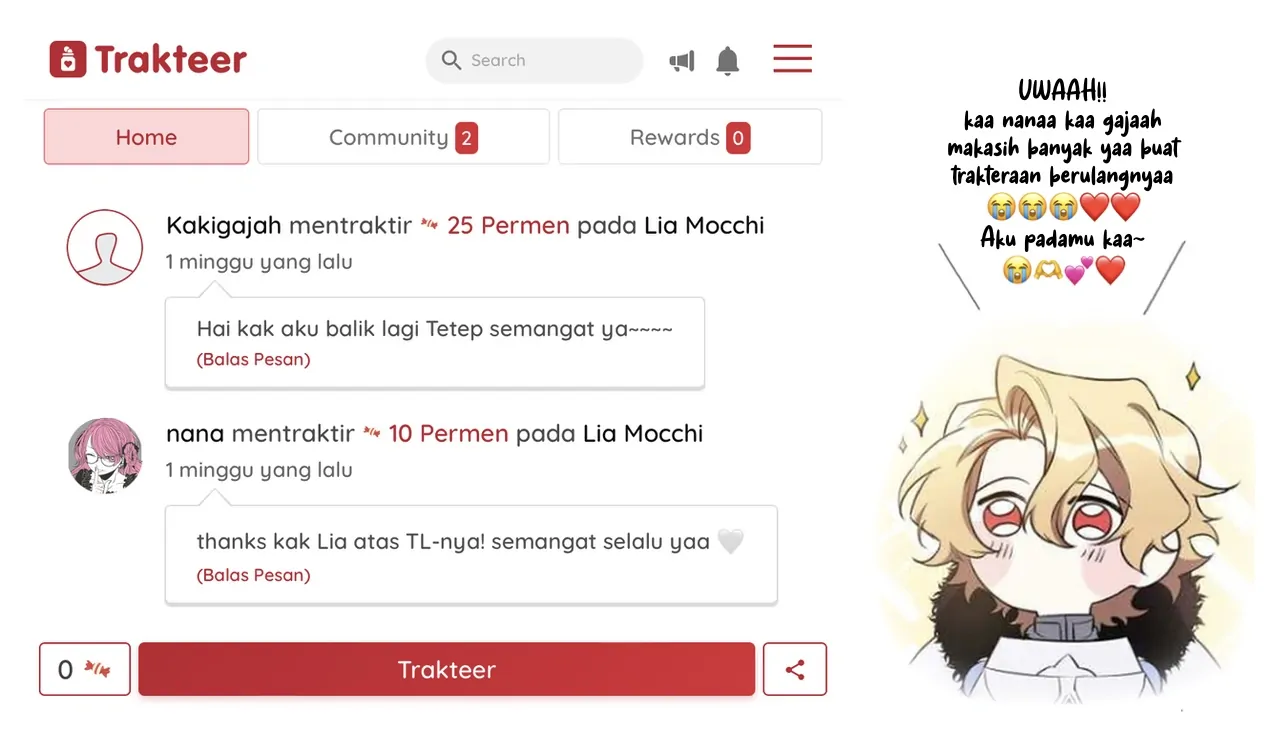Click Balas Pesan under Kakigajah's message
This screenshot has width=1280, height=732.
coord(253,360)
